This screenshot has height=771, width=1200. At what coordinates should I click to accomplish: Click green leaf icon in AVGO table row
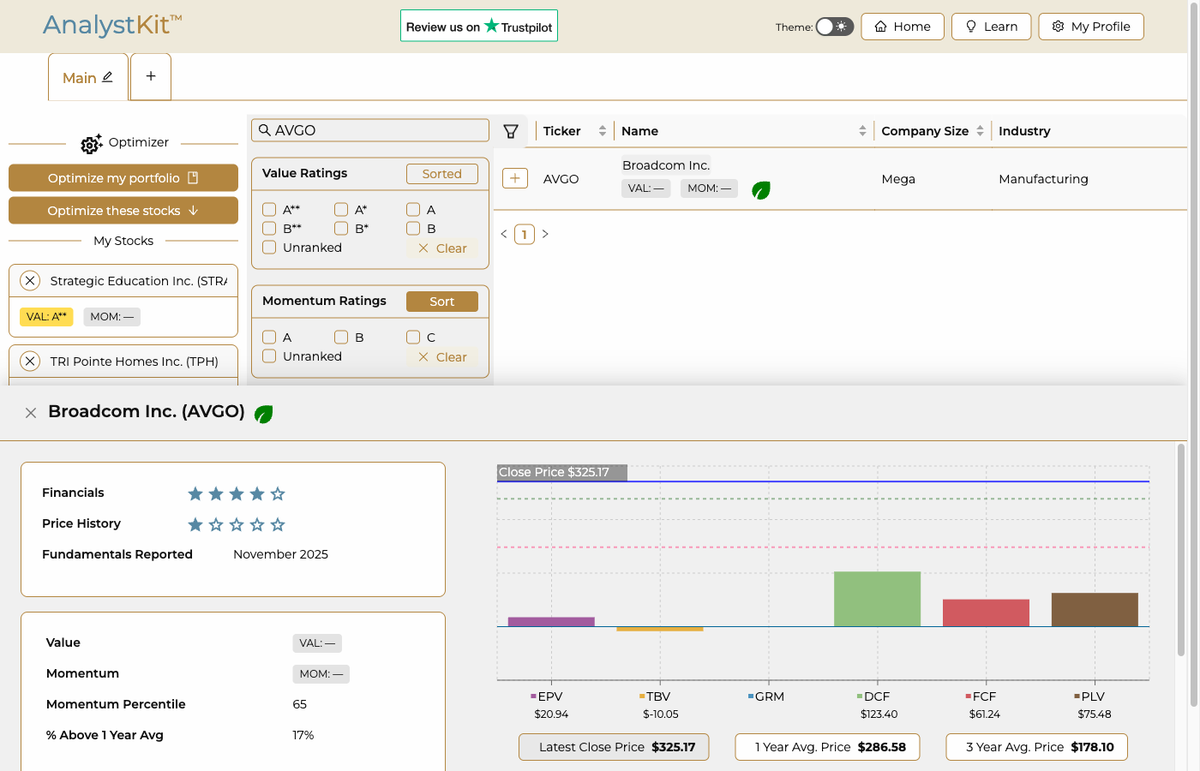pos(761,189)
